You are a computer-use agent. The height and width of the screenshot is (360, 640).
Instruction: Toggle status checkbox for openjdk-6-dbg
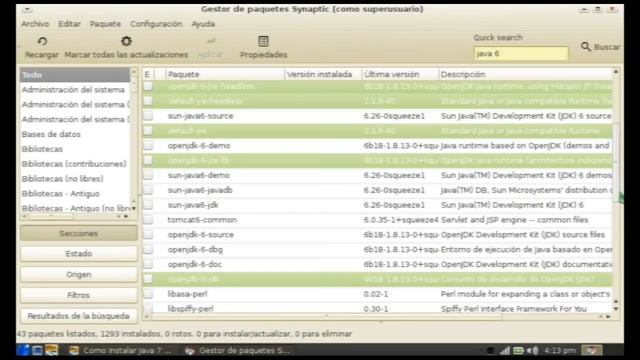(x=148, y=249)
